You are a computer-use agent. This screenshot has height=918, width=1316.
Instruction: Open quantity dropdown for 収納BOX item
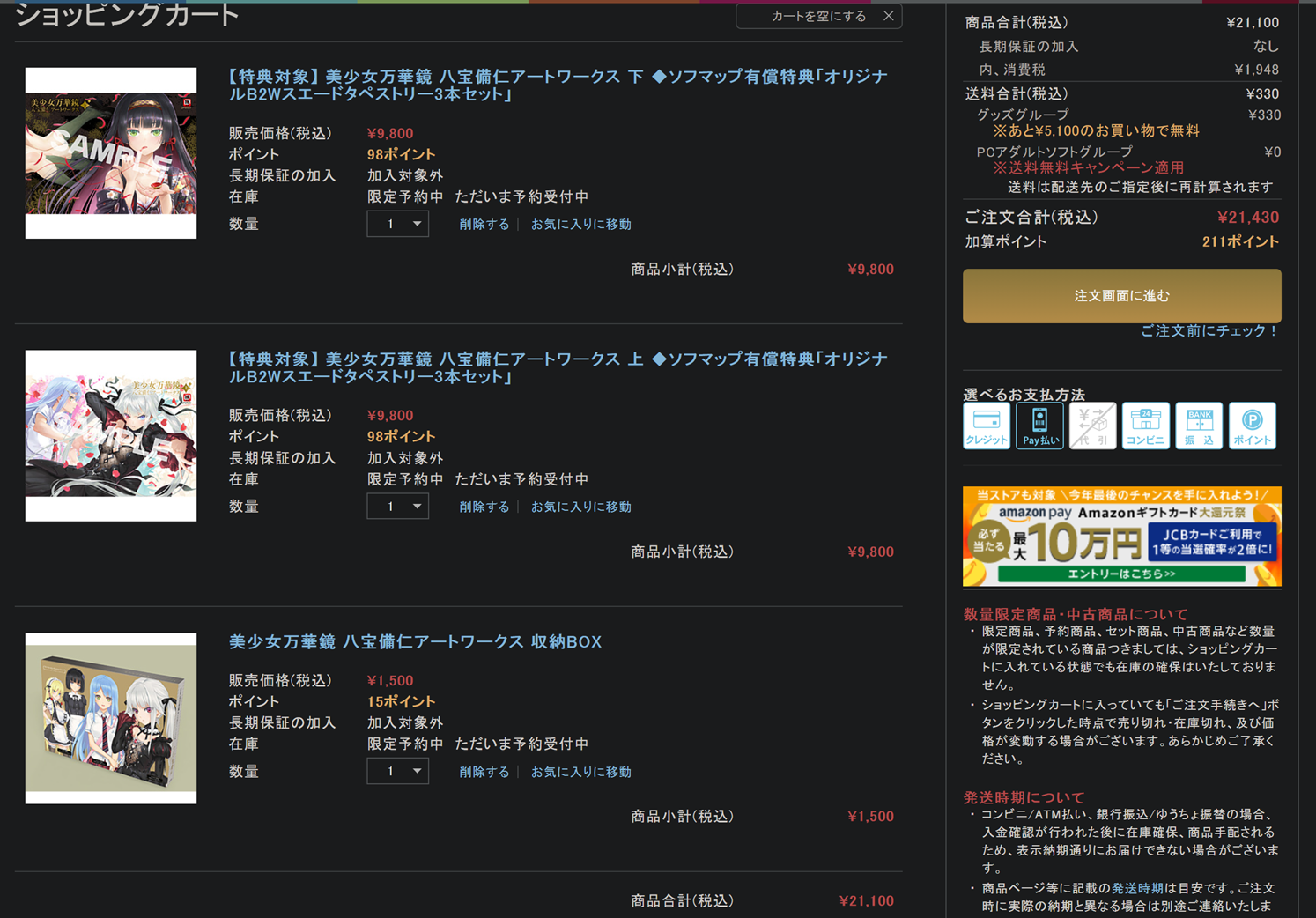[398, 772]
